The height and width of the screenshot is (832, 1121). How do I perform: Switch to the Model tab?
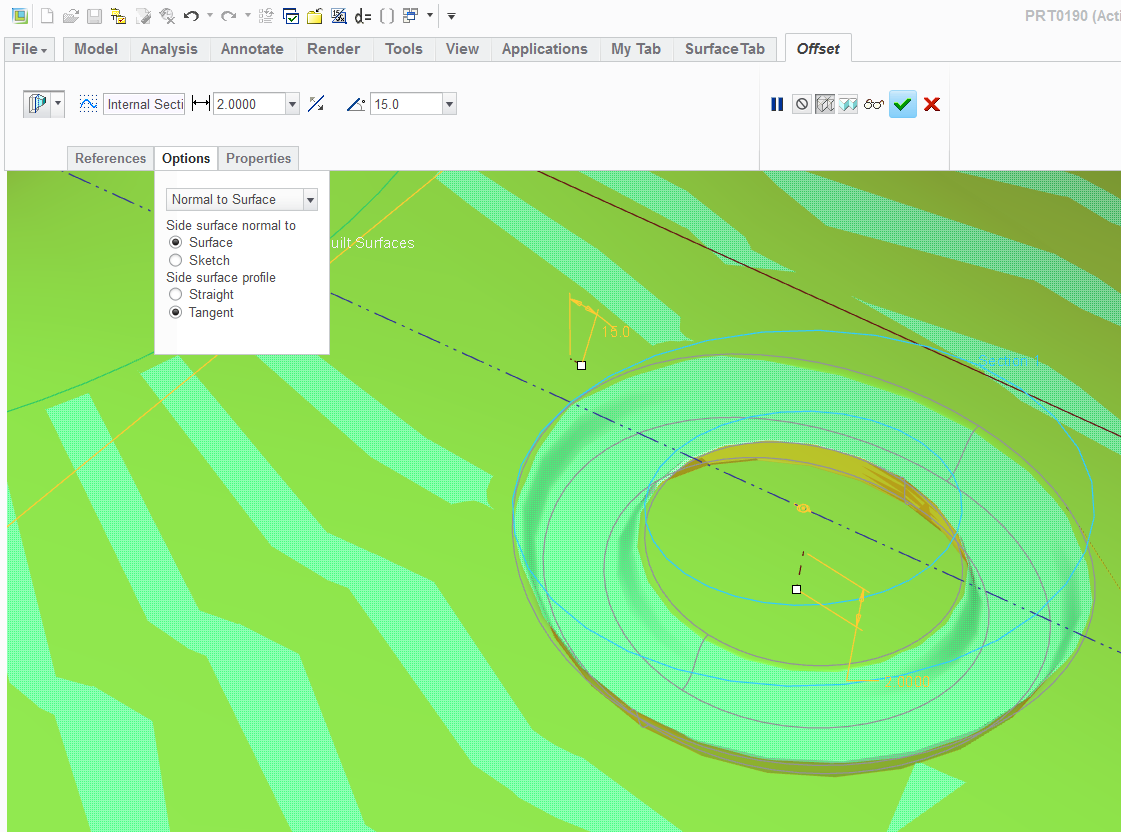click(x=96, y=49)
